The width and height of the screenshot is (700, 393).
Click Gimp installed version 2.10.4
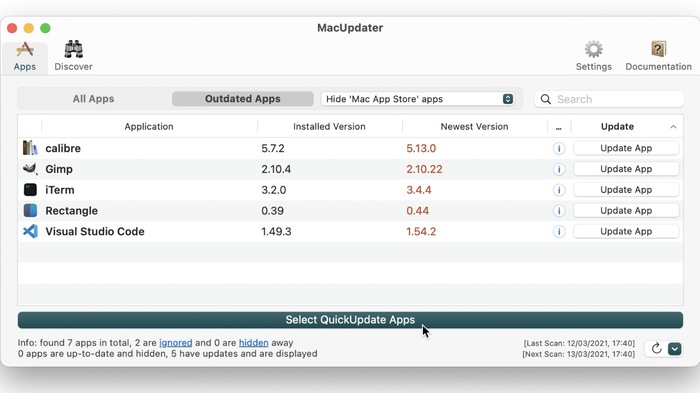coord(276,169)
